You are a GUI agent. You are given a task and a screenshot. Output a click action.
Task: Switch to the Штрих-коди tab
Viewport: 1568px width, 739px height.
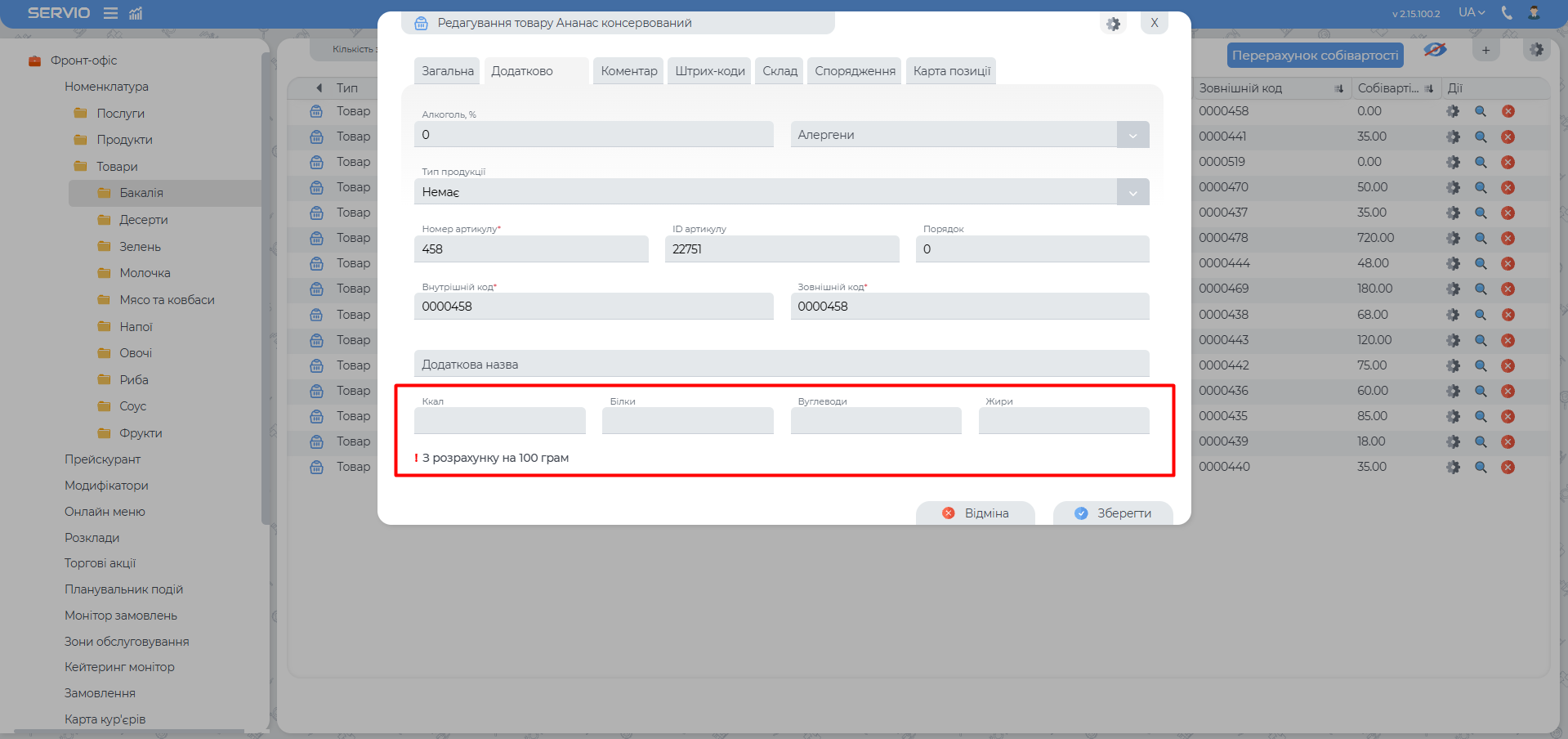click(x=709, y=71)
